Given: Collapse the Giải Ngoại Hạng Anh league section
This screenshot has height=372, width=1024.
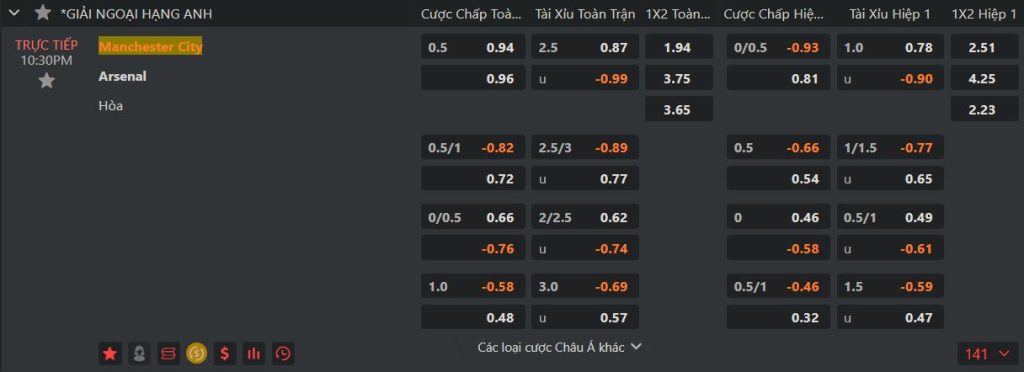Looking at the screenshot, I should click(15, 13).
